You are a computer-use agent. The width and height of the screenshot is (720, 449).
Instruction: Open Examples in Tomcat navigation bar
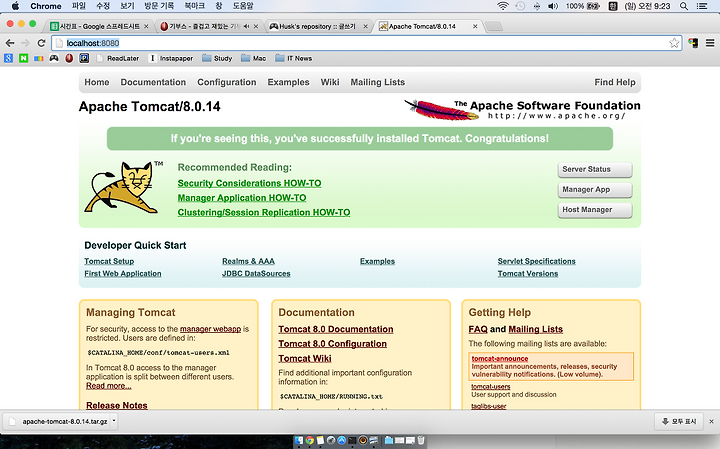pyautogui.click(x=288, y=82)
